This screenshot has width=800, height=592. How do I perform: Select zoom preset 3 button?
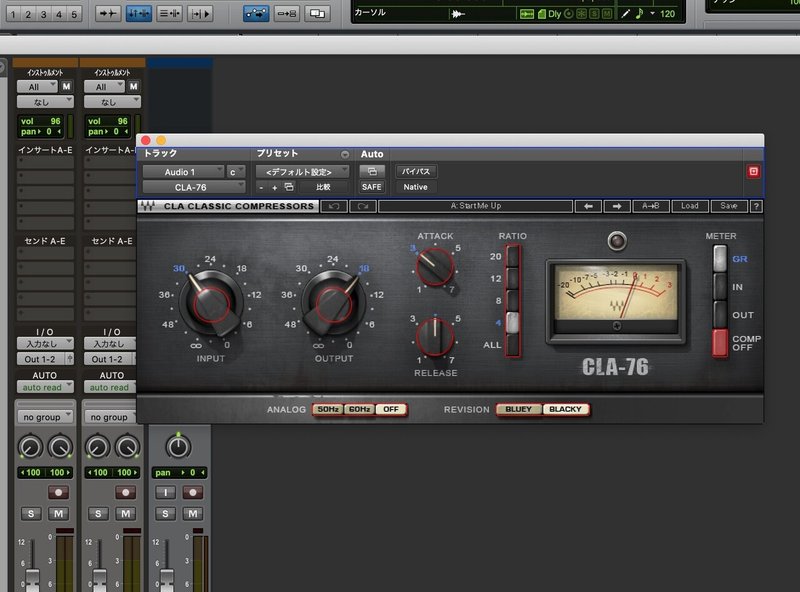(x=43, y=14)
